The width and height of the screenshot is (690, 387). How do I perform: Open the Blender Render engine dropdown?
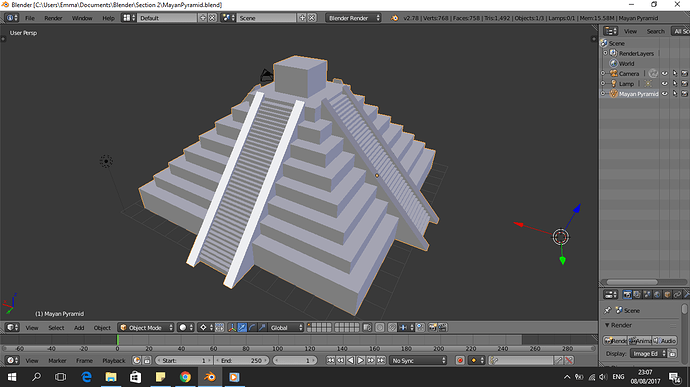coord(353,18)
